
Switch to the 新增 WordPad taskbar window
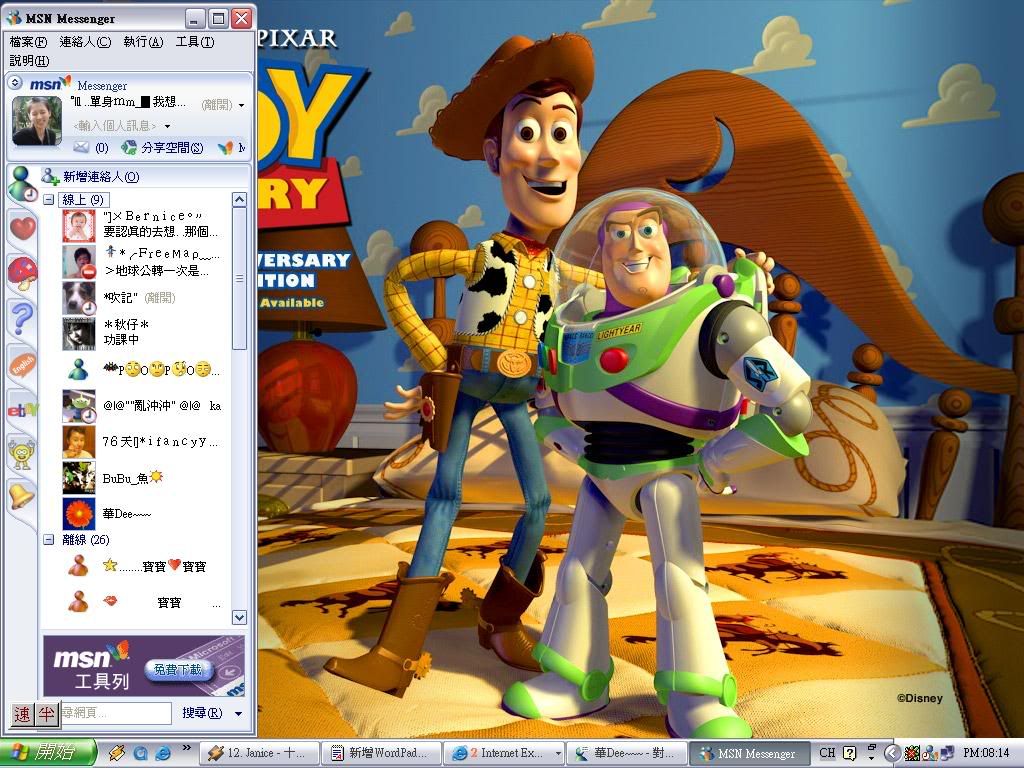point(380,753)
